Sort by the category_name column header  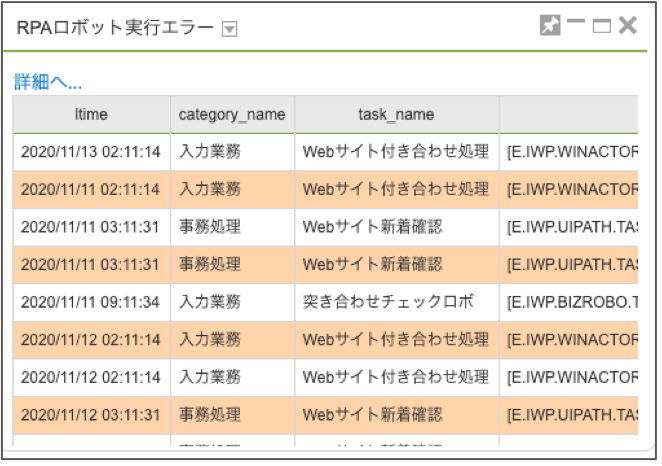(x=232, y=114)
